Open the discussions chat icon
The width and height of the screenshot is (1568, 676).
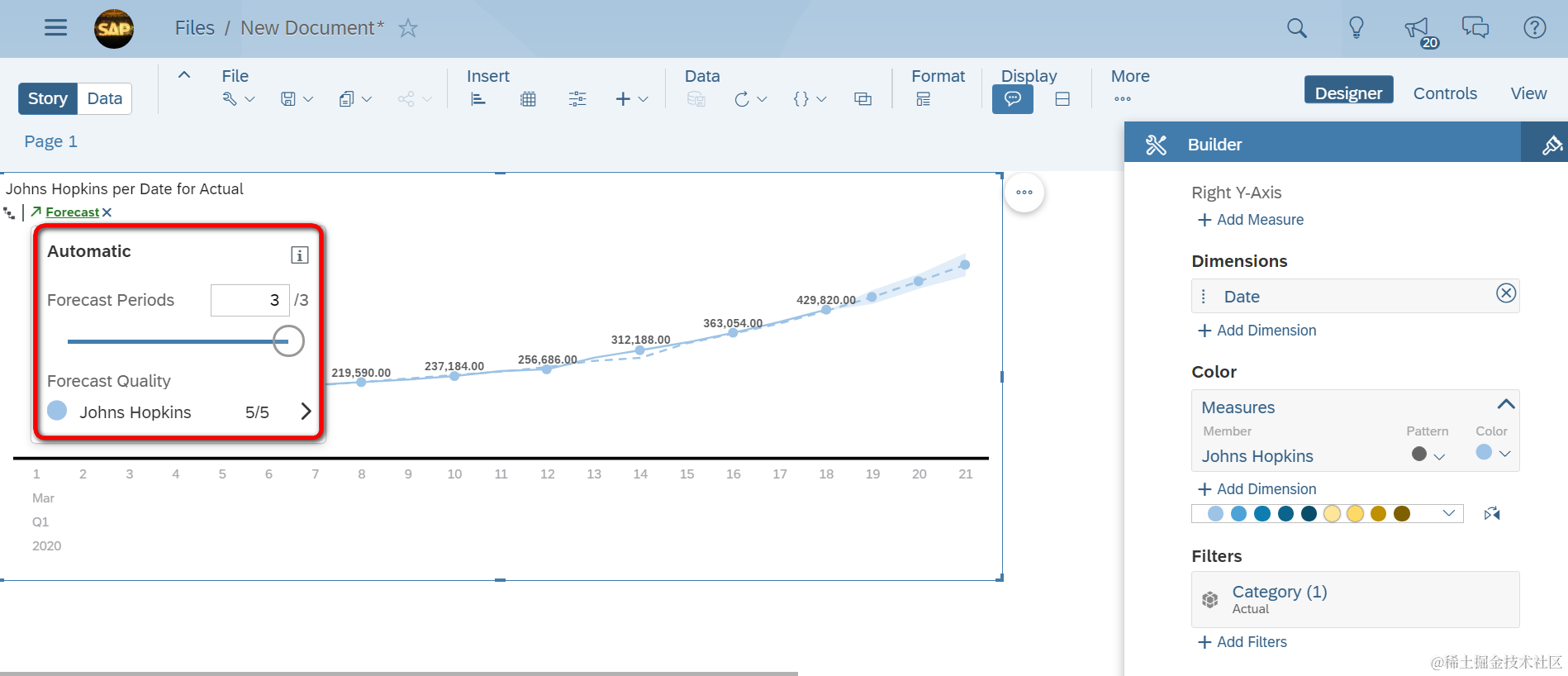(x=1475, y=28)
